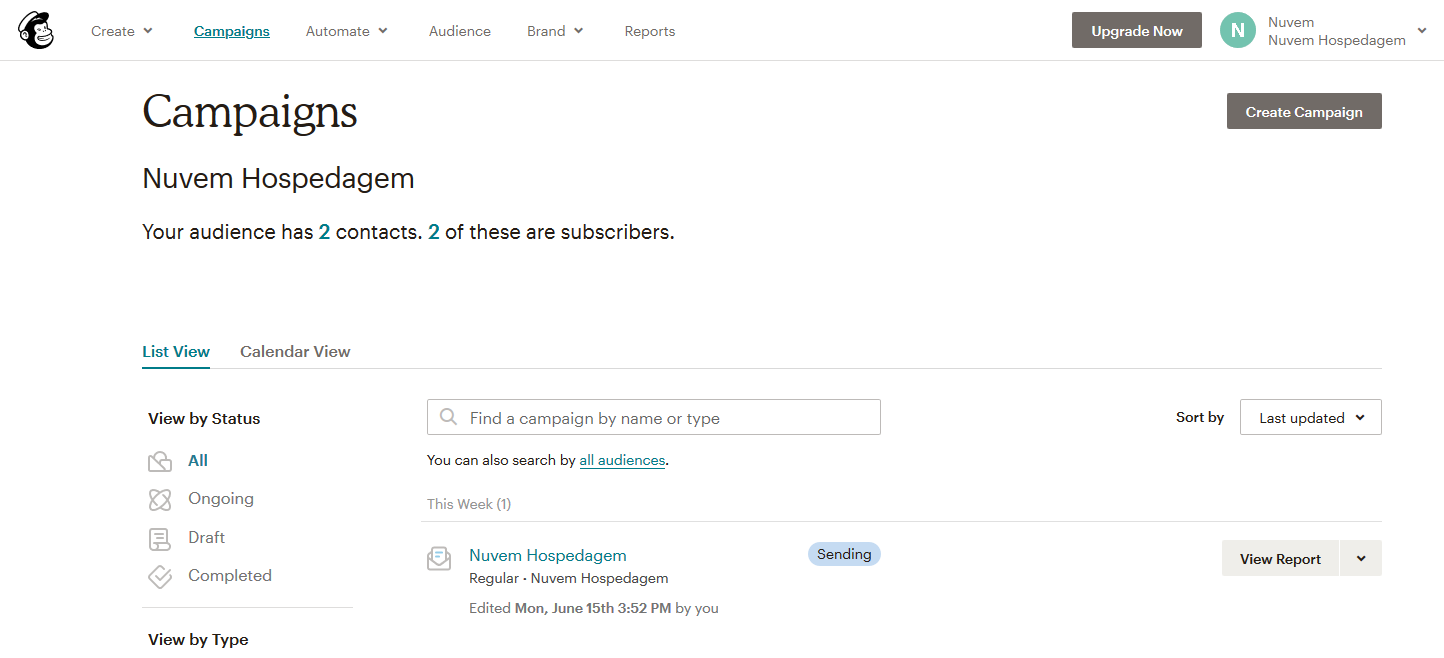Filter campaigns by Completed status

point(230,576)
